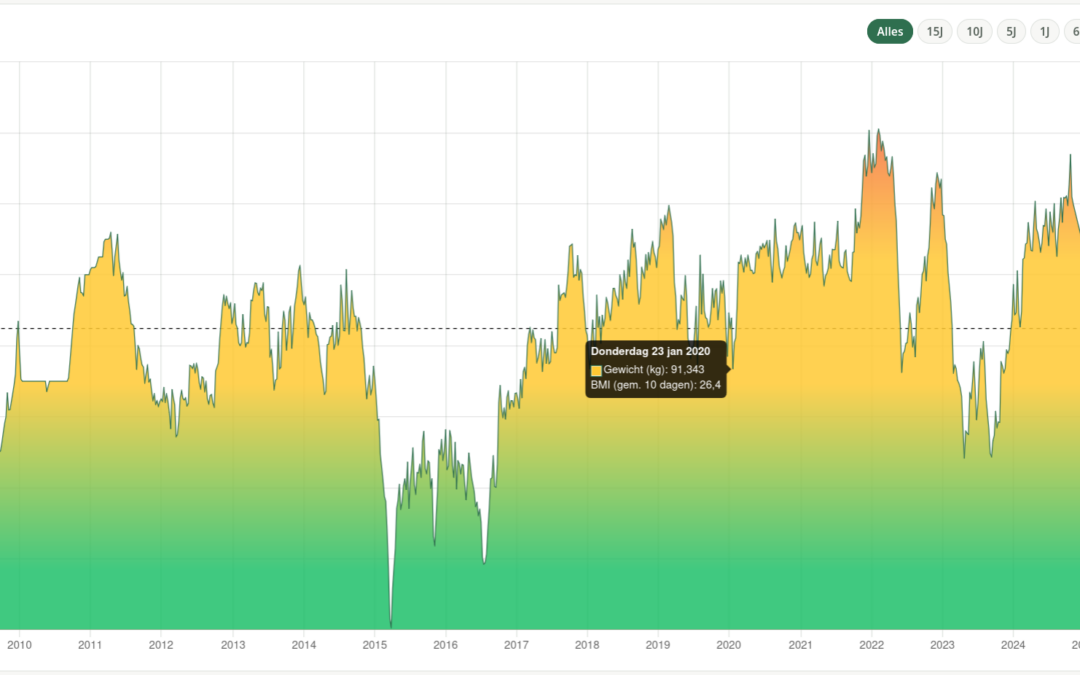Choose the 2017 label on the axis
Image resolution: width=1080 pixels, height=675 pixels.
[x=517, y=645]
